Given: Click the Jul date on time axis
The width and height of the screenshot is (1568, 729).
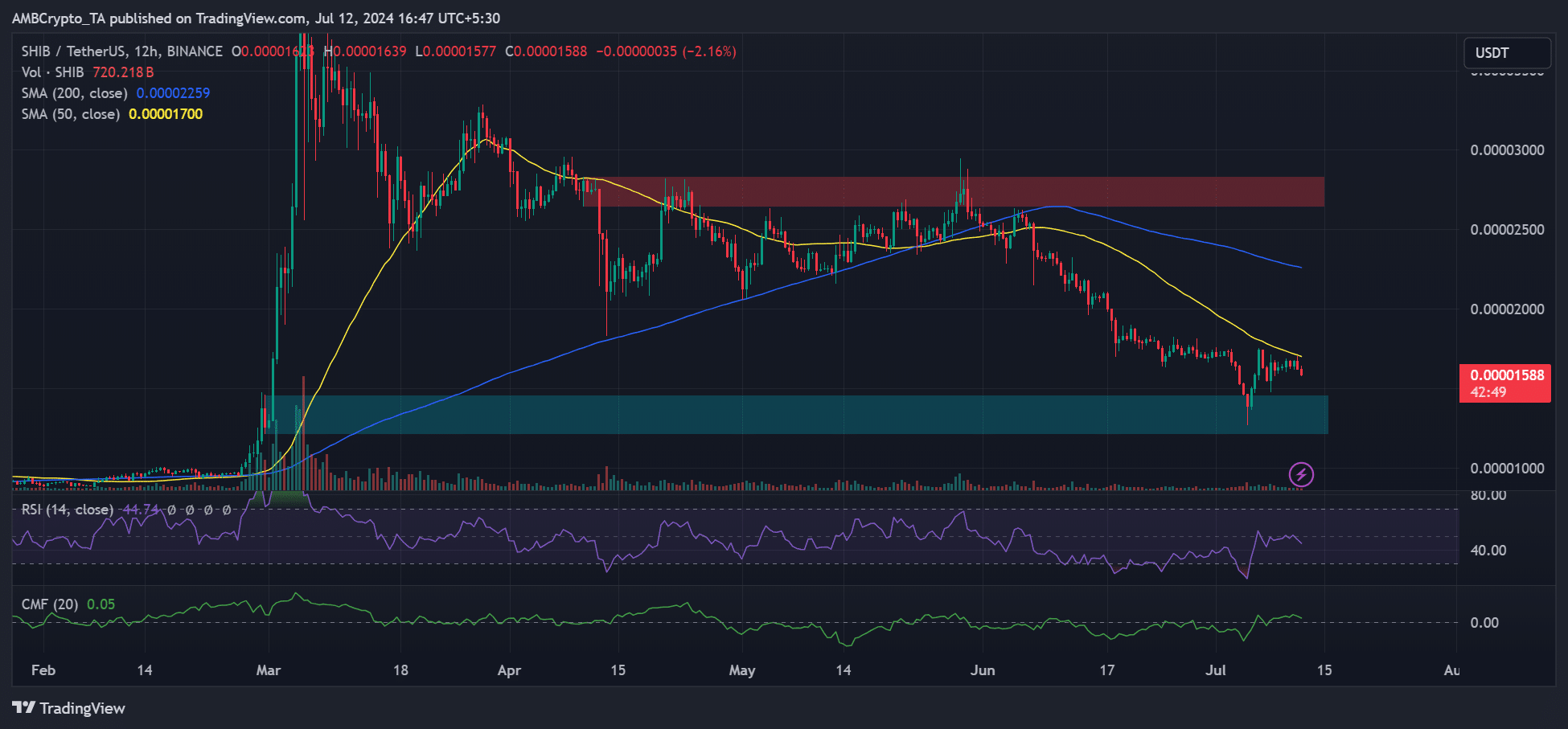Looking at the screenshot, I should click(1216, 670).
